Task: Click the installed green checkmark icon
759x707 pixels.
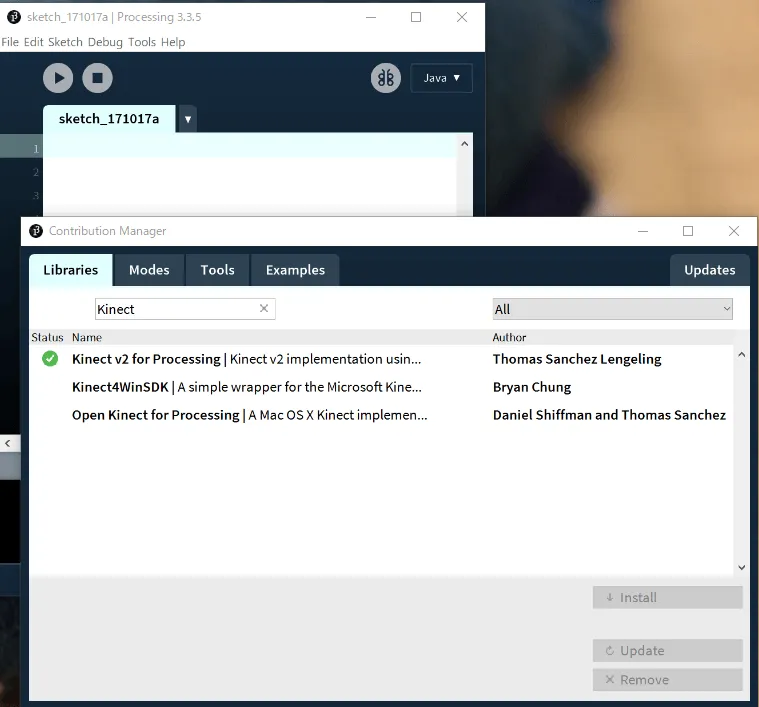Action: 50,359
